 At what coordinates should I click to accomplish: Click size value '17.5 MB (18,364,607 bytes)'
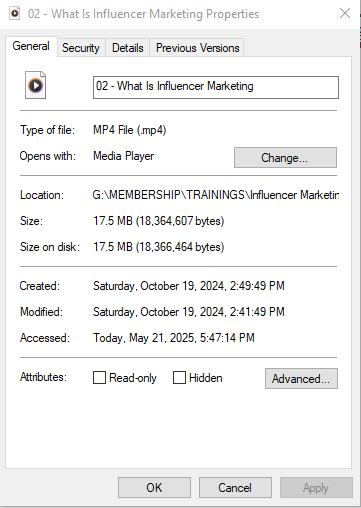[x=159, y=221]
